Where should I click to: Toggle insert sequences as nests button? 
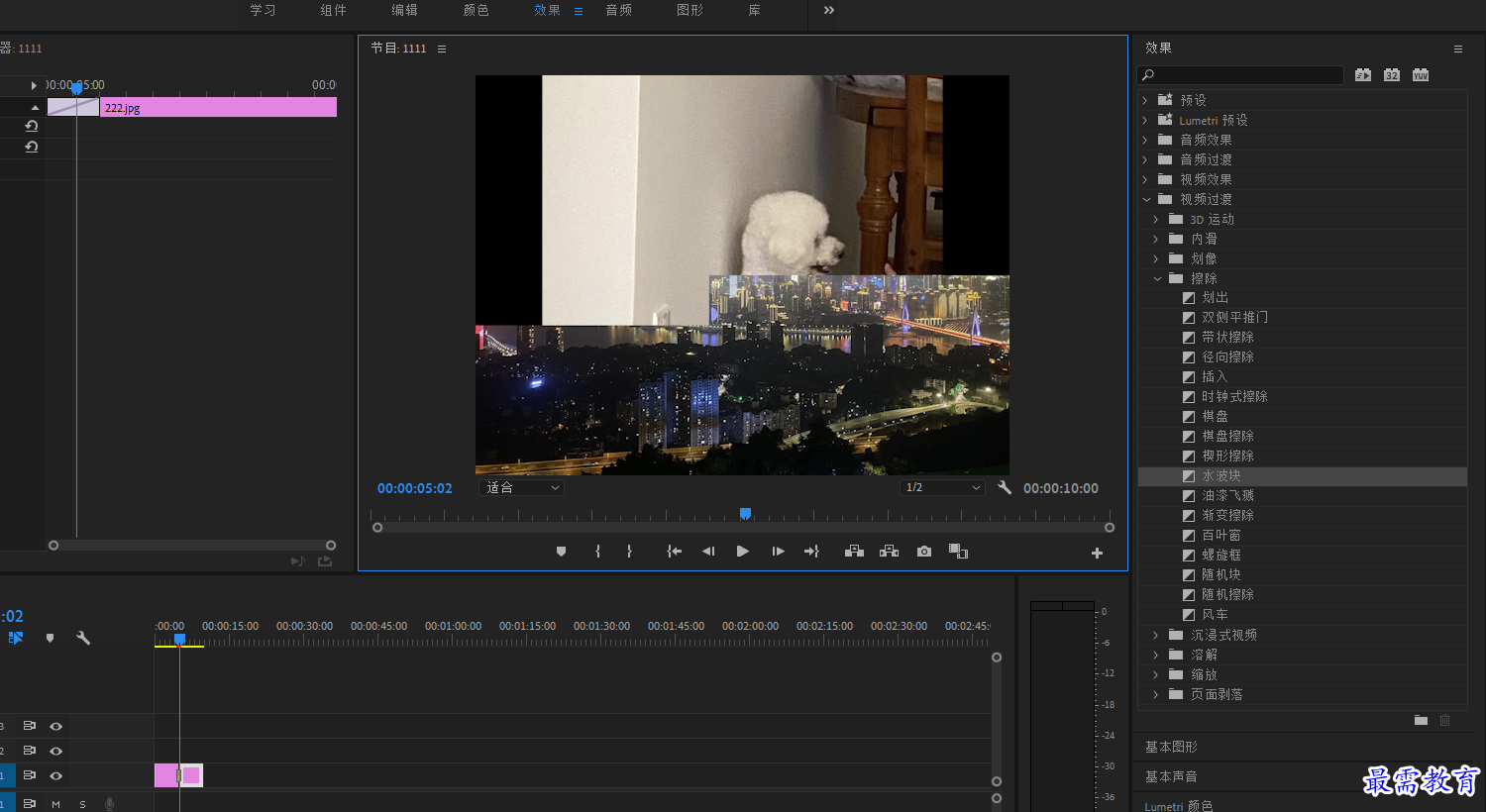(x=16, y=638)
